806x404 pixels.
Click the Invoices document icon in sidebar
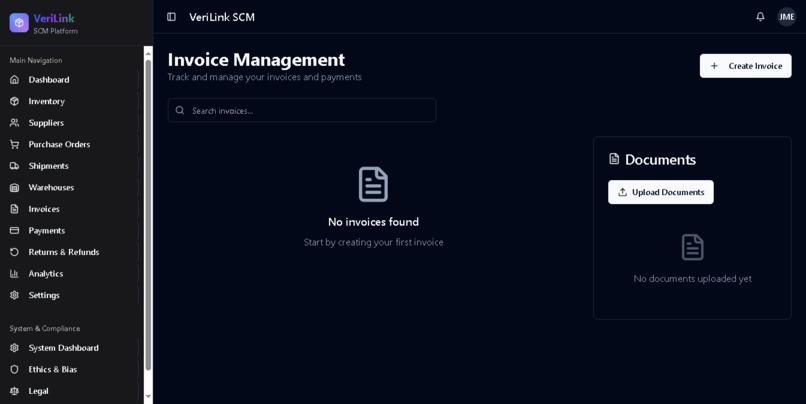tap(14, 209)
